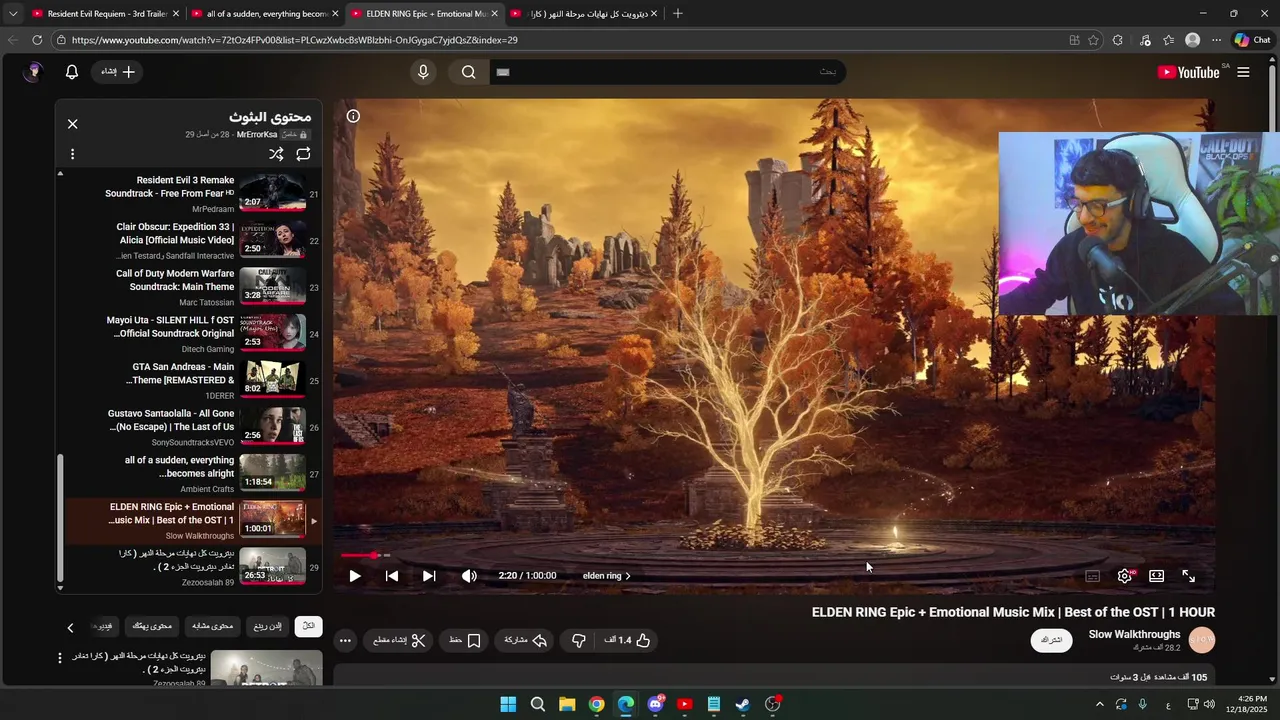The image size is (1280, 720).
Task: Open the YouTube hamburger guide menu
Action: 1243,72
